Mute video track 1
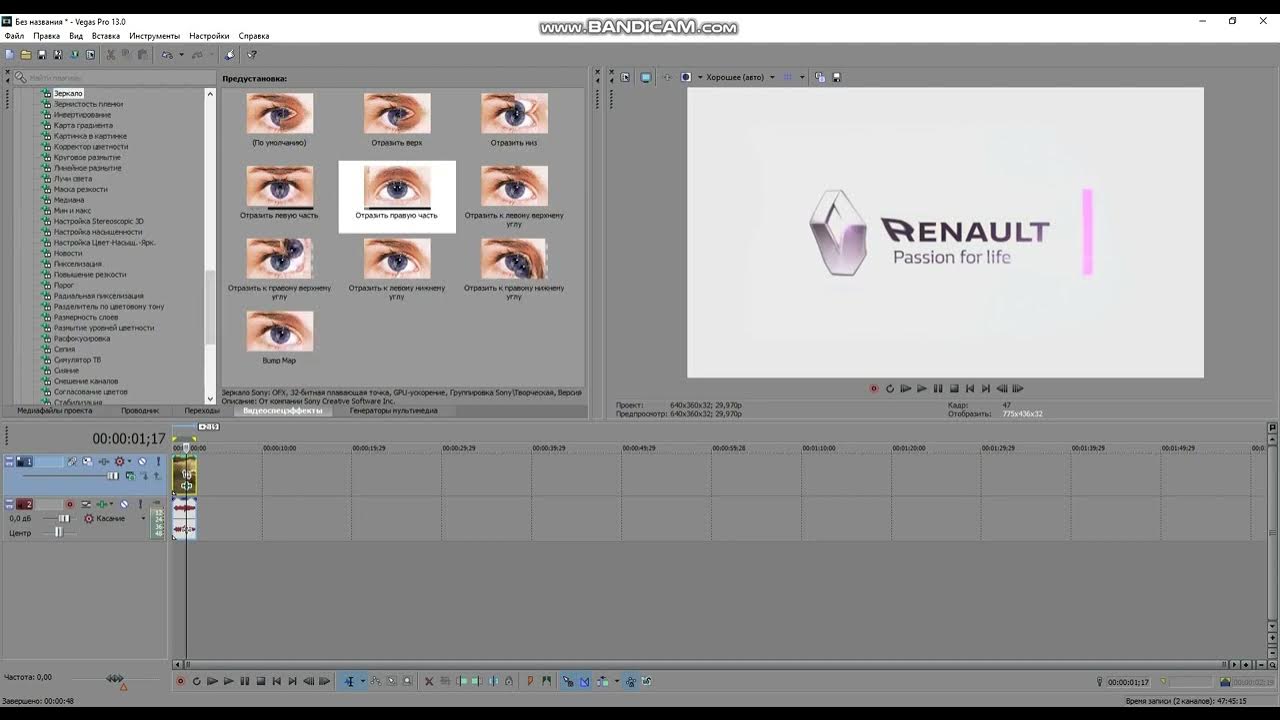Viewport: 1280px width, 720px height. pos(142,461)
